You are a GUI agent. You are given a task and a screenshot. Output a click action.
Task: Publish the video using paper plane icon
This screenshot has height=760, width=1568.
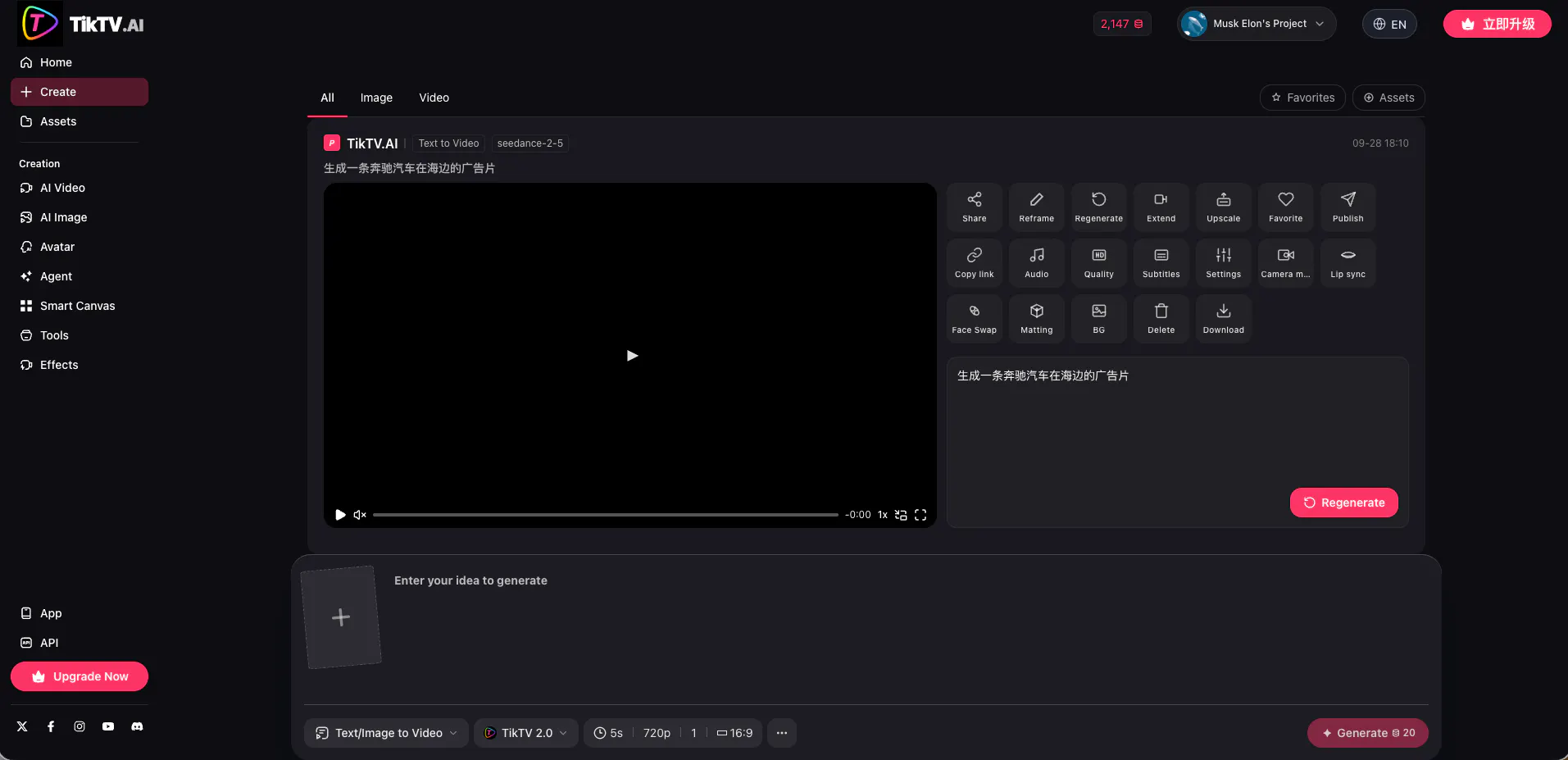pyautogui.click(x=1348, y=207)
